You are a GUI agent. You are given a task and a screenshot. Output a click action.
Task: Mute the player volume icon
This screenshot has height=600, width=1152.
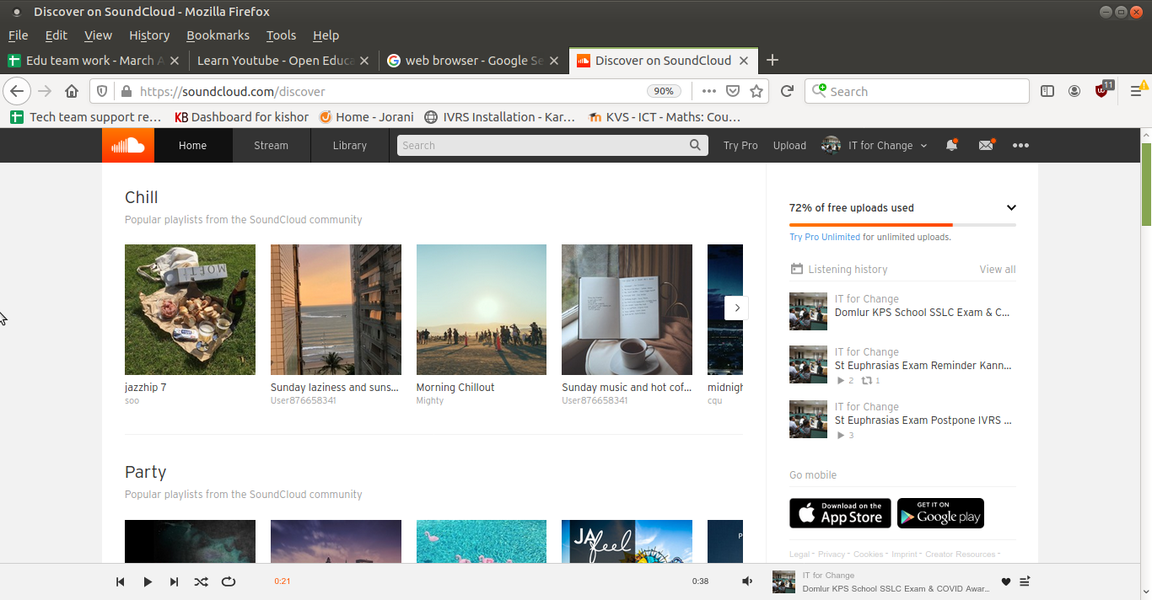click(x=747, y=582)
